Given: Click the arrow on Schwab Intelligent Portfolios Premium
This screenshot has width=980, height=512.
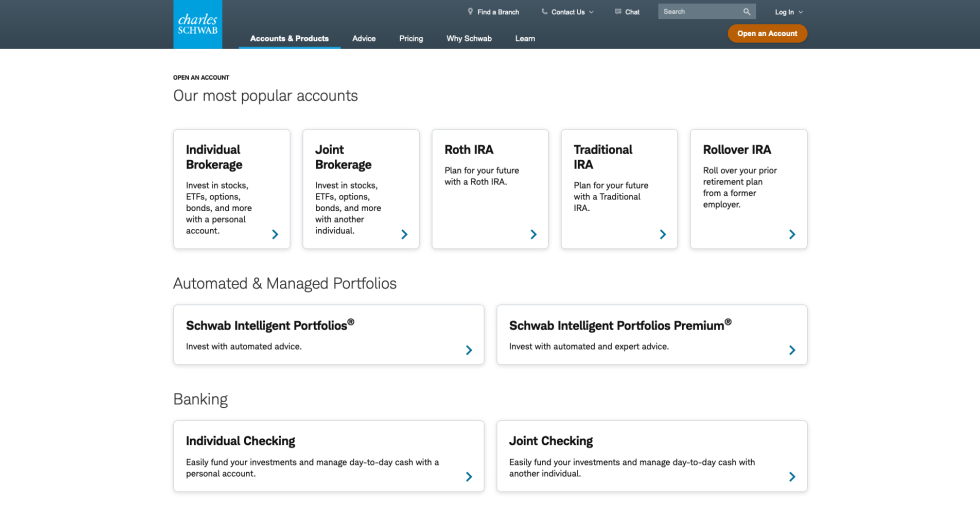Looking at the screenshot, I should [x=792, y=350].
